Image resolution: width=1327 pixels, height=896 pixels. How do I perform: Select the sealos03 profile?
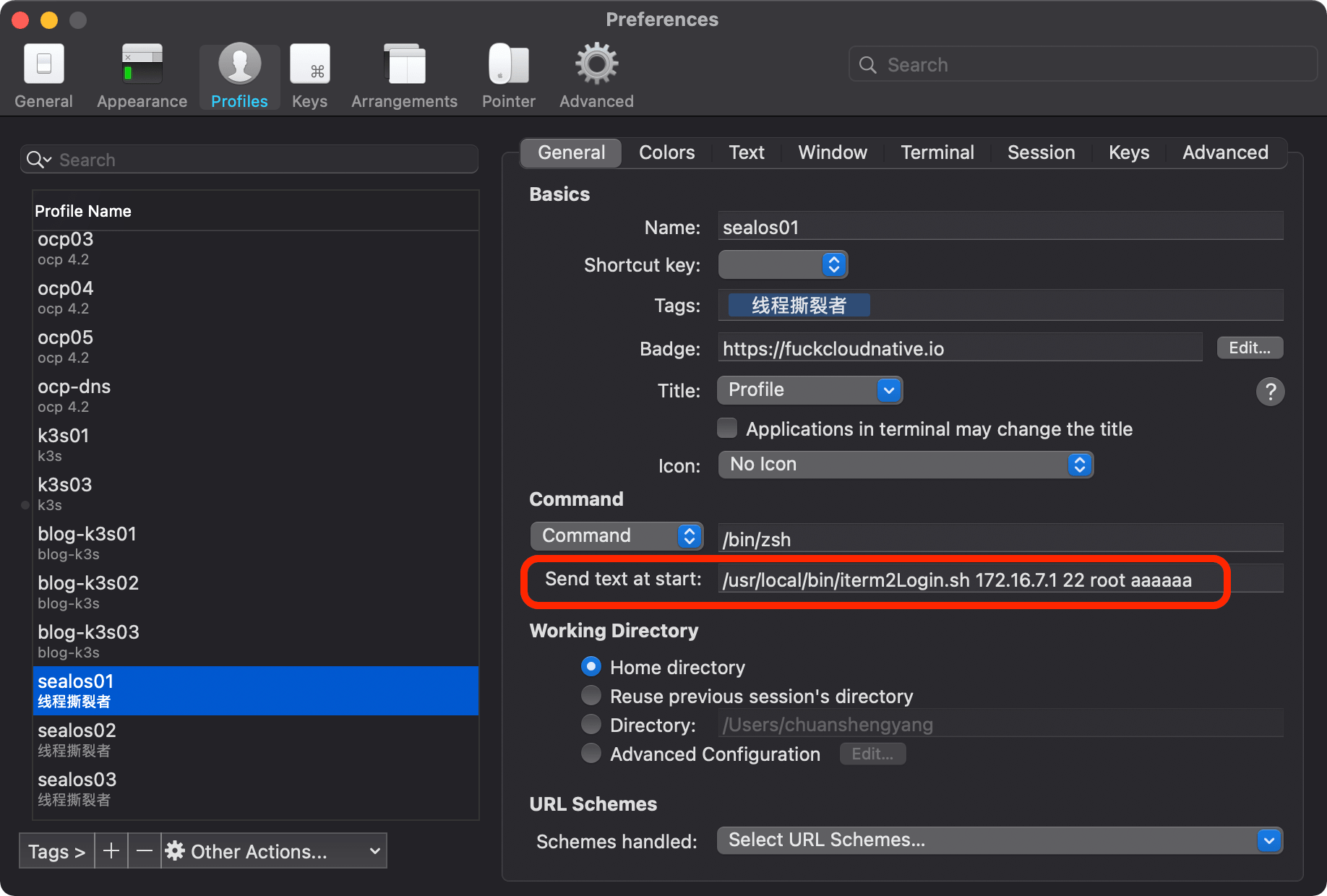(x=256, y=788)
